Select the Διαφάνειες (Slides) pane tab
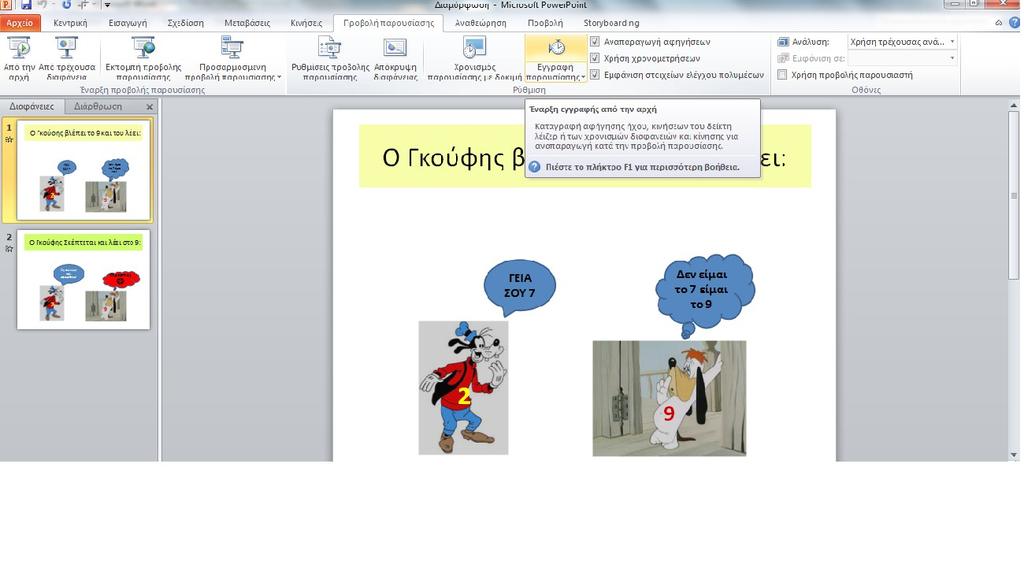This screenshot has width=1024, height=575. pyautogui.click(x=31, y=106)
